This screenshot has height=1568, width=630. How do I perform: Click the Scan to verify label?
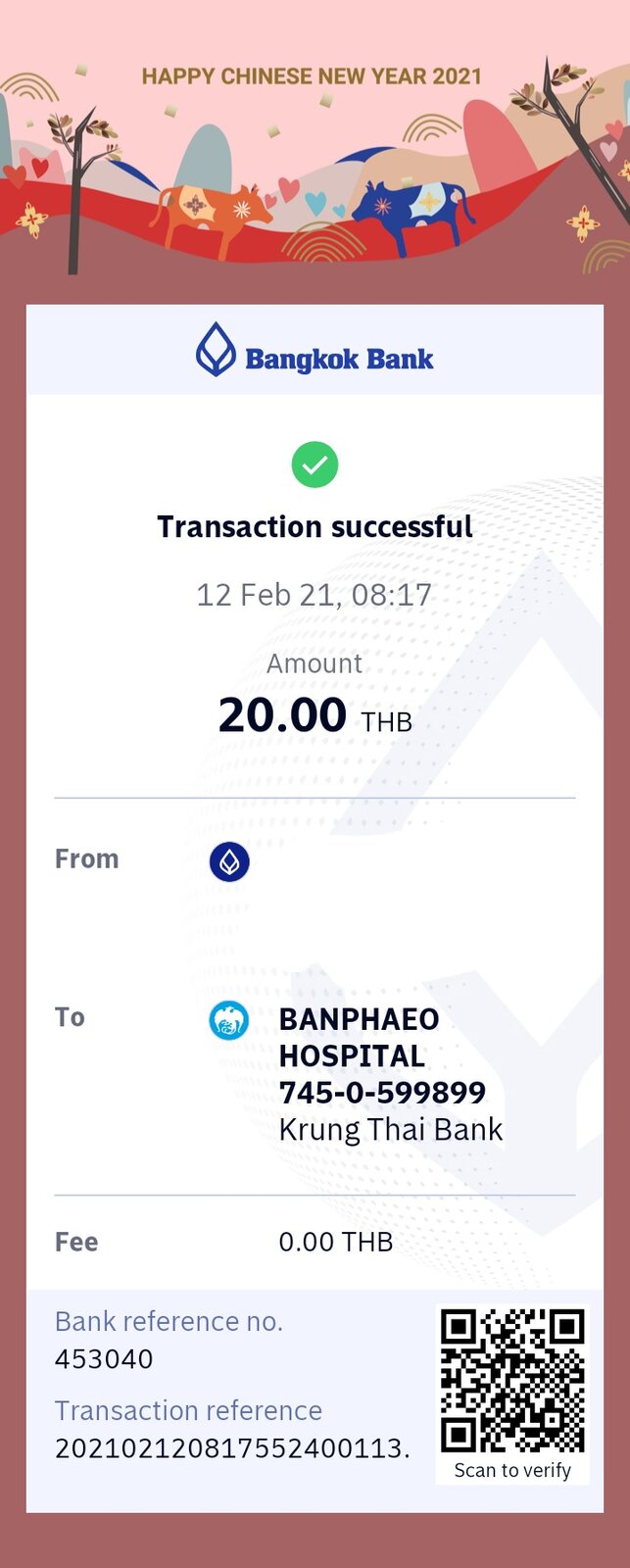[x=512, y=1470]
